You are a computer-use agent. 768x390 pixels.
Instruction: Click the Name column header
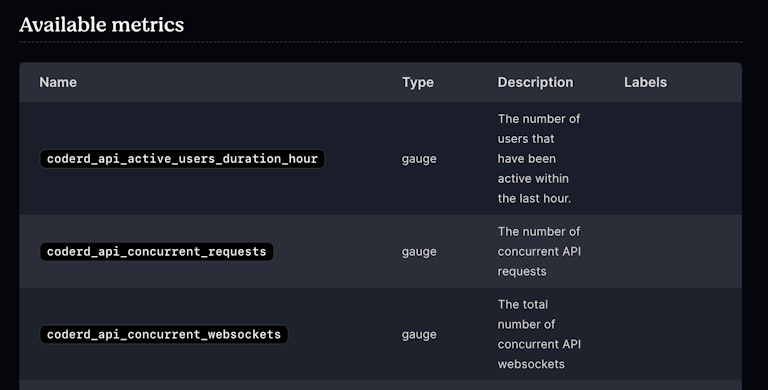(x=58, y=82)
